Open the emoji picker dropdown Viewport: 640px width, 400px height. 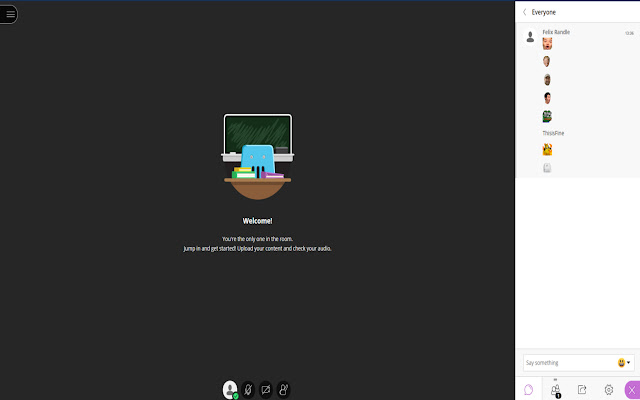(624, 362)
